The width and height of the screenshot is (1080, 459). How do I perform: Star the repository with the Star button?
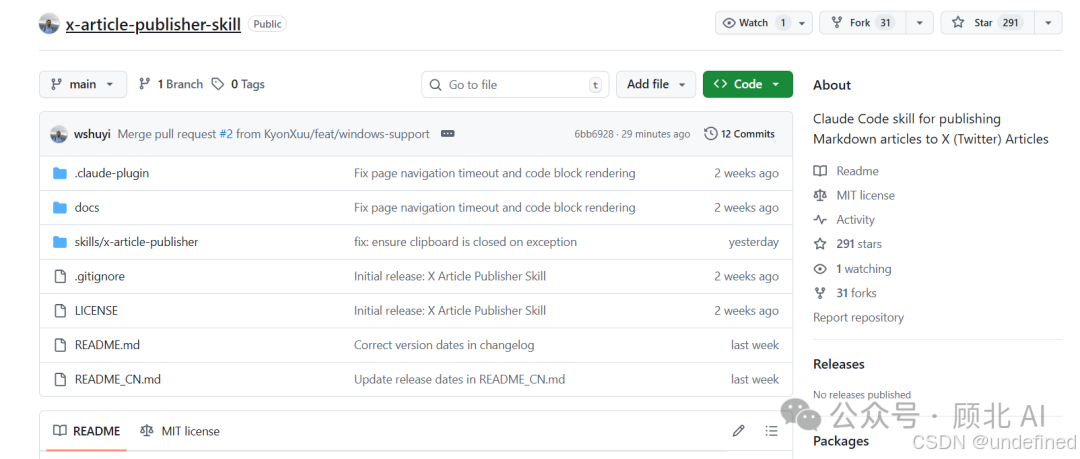(986, 23)
